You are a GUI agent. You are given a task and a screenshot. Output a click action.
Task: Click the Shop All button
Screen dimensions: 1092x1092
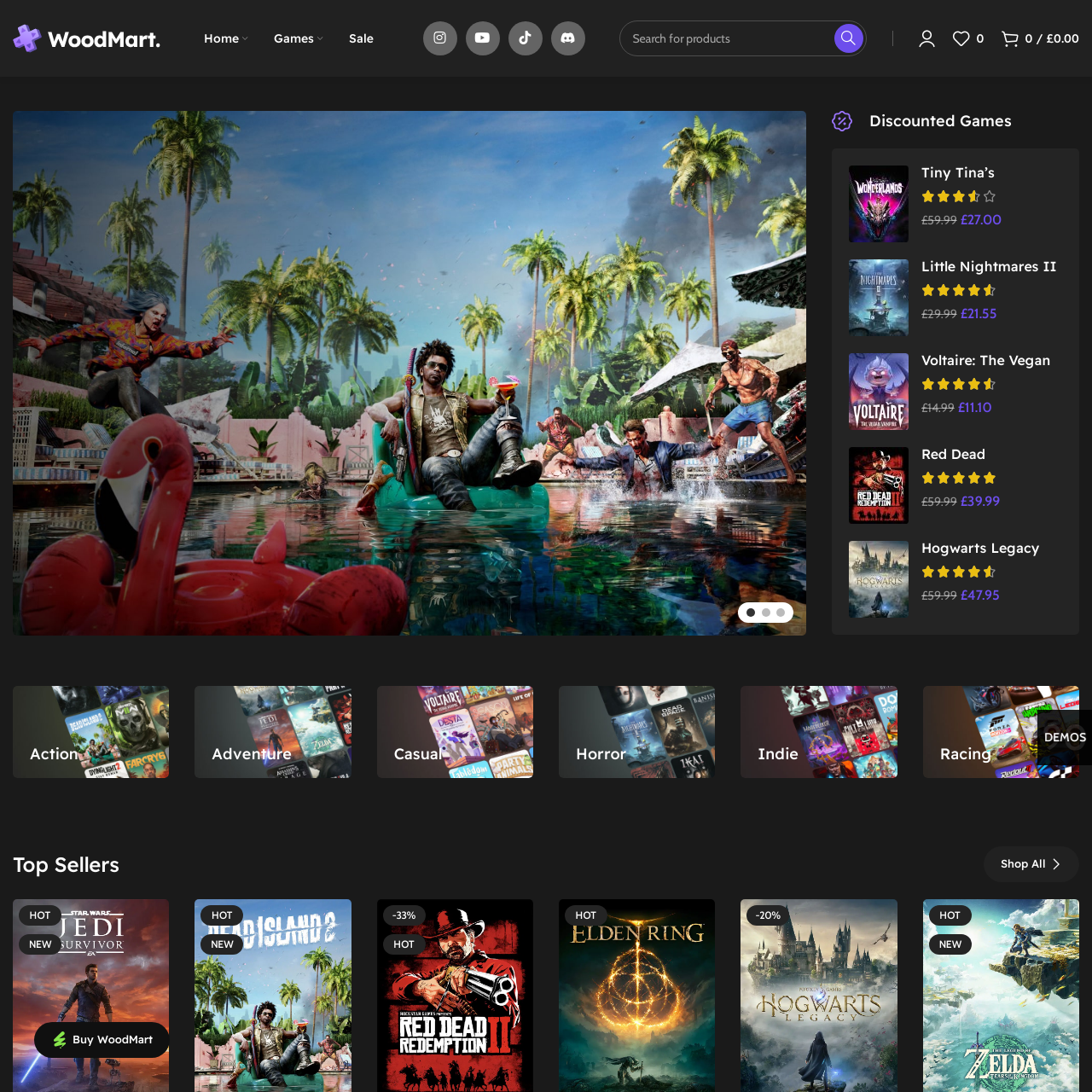[x=1031, y=864]
